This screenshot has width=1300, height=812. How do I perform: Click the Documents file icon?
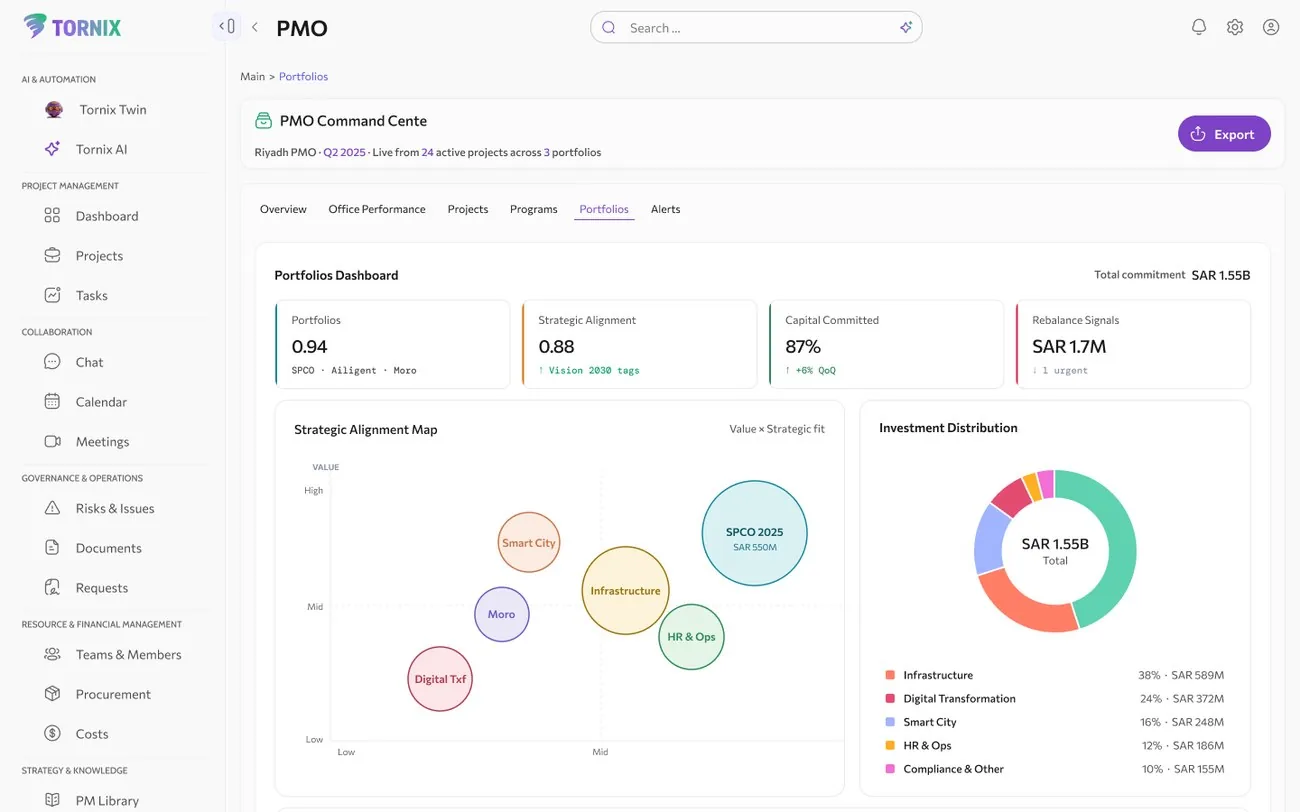pyautogui.click(x=53, y=548)
